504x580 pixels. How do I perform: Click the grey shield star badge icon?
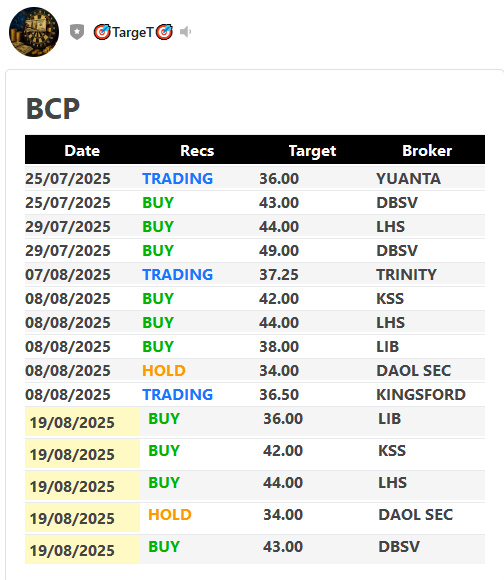click(77, 32)
